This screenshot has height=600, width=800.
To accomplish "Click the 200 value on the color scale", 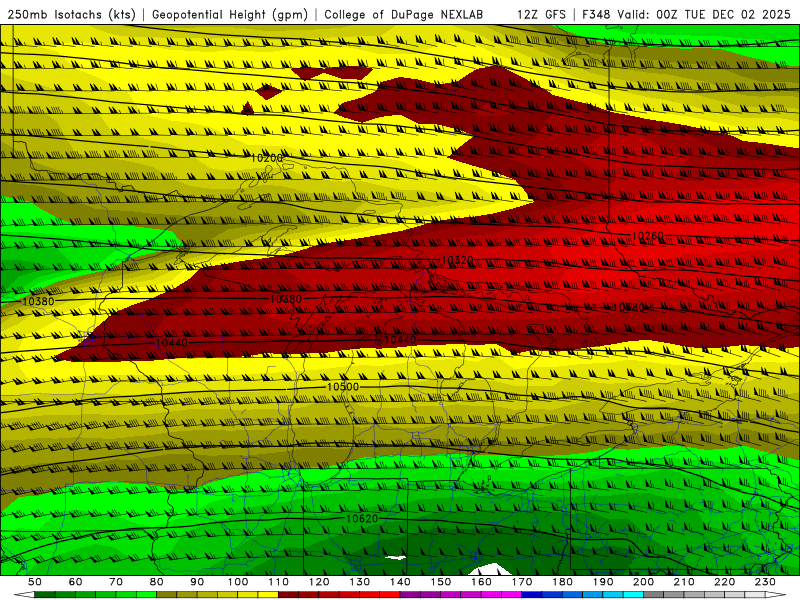I will [643, 582].
